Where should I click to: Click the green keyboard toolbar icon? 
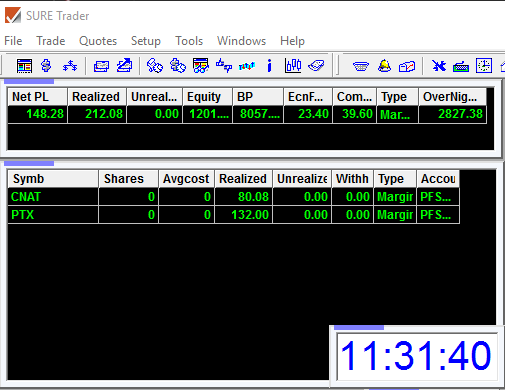[461, 67]
